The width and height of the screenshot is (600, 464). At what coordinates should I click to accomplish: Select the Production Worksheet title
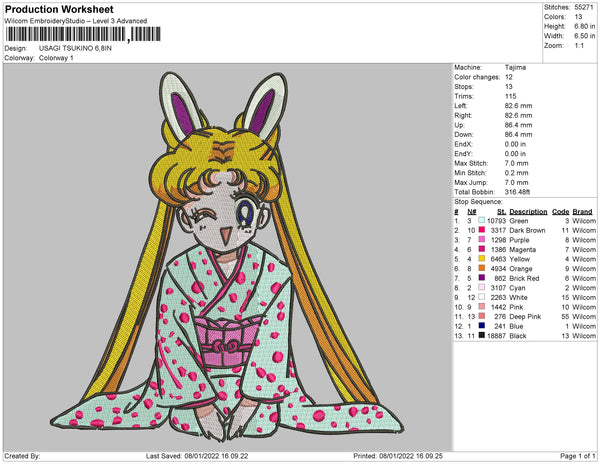(59, 9)
